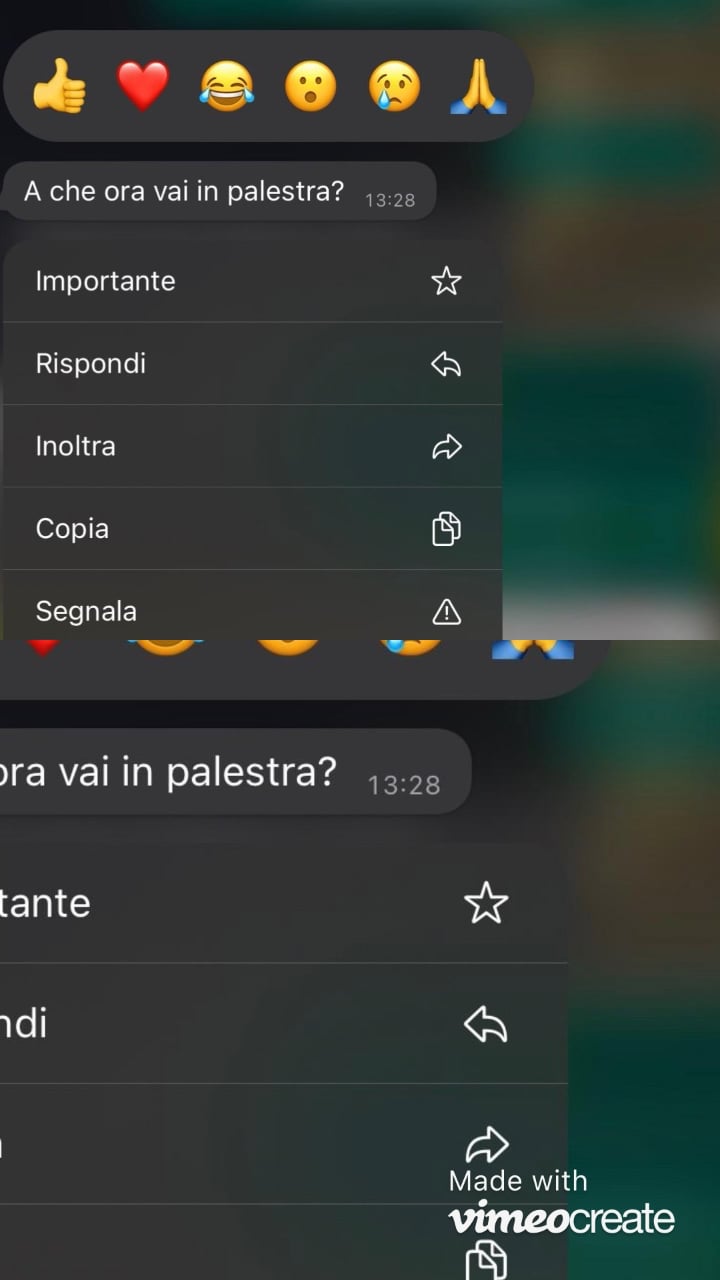The image size is (720, 1280).
Task: React with the red heart emoji
Action: pos(143,86)
